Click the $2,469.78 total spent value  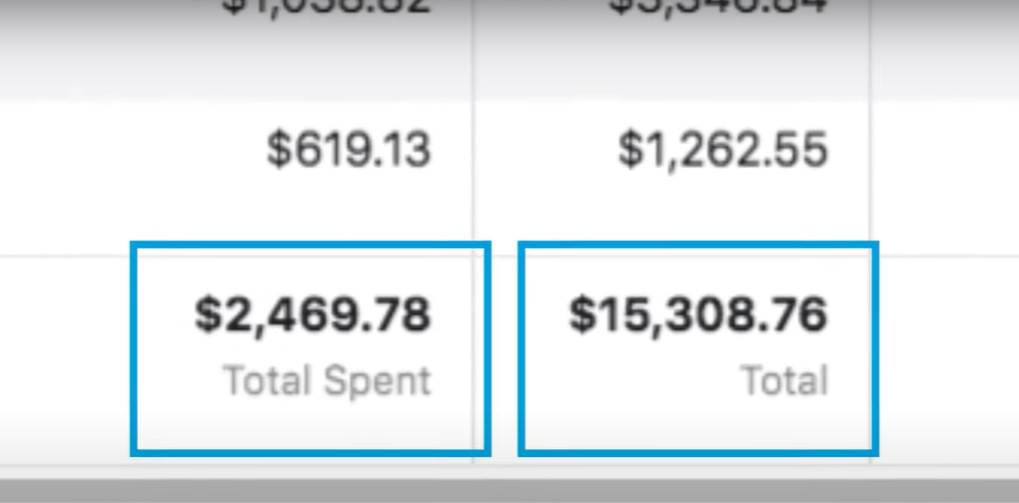[313, 314]
